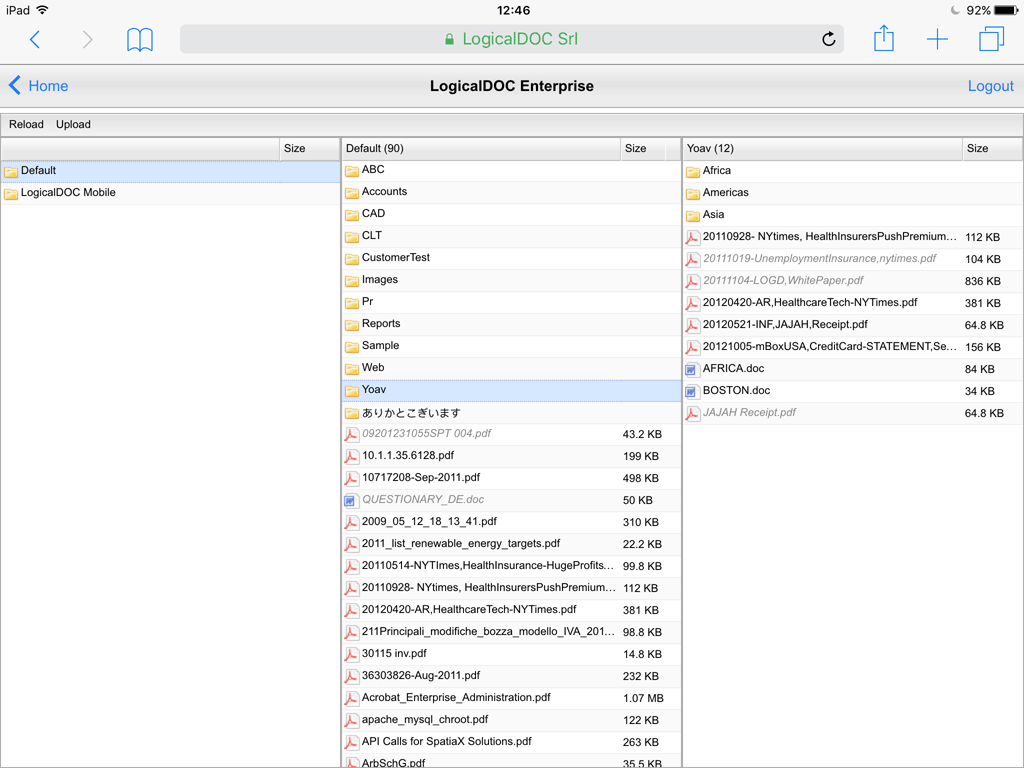1024x768 pixels.
Task: Tap Safari's back arrow button
Action: [35, 40]
